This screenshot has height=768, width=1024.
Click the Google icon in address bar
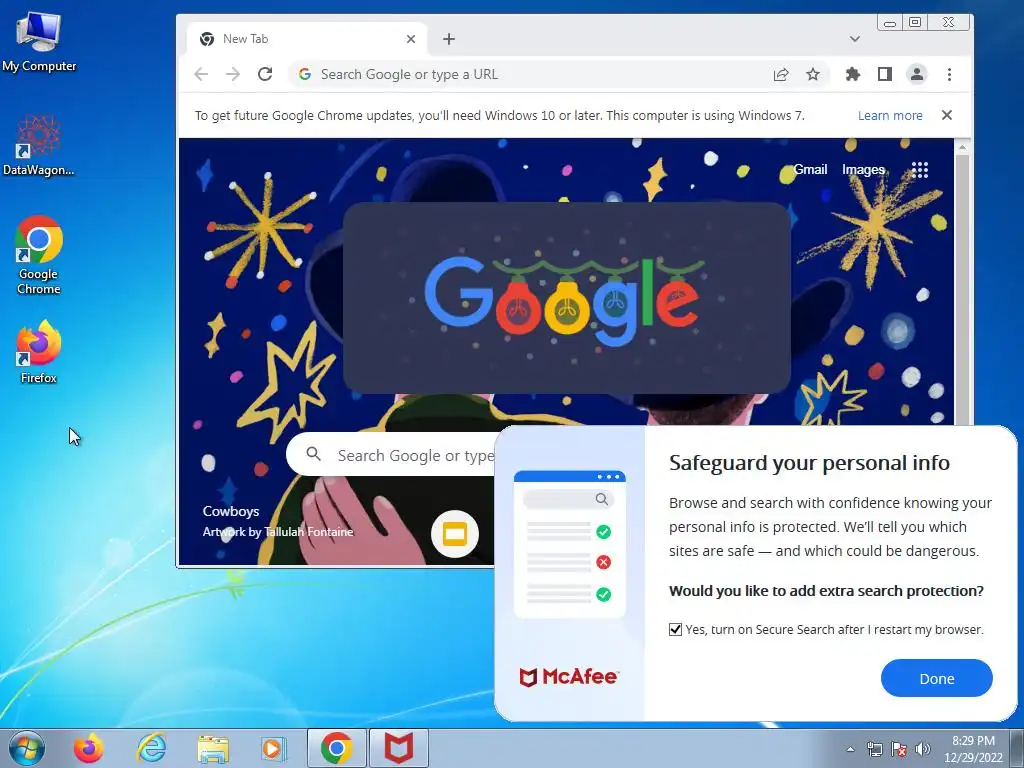(305, 74)
